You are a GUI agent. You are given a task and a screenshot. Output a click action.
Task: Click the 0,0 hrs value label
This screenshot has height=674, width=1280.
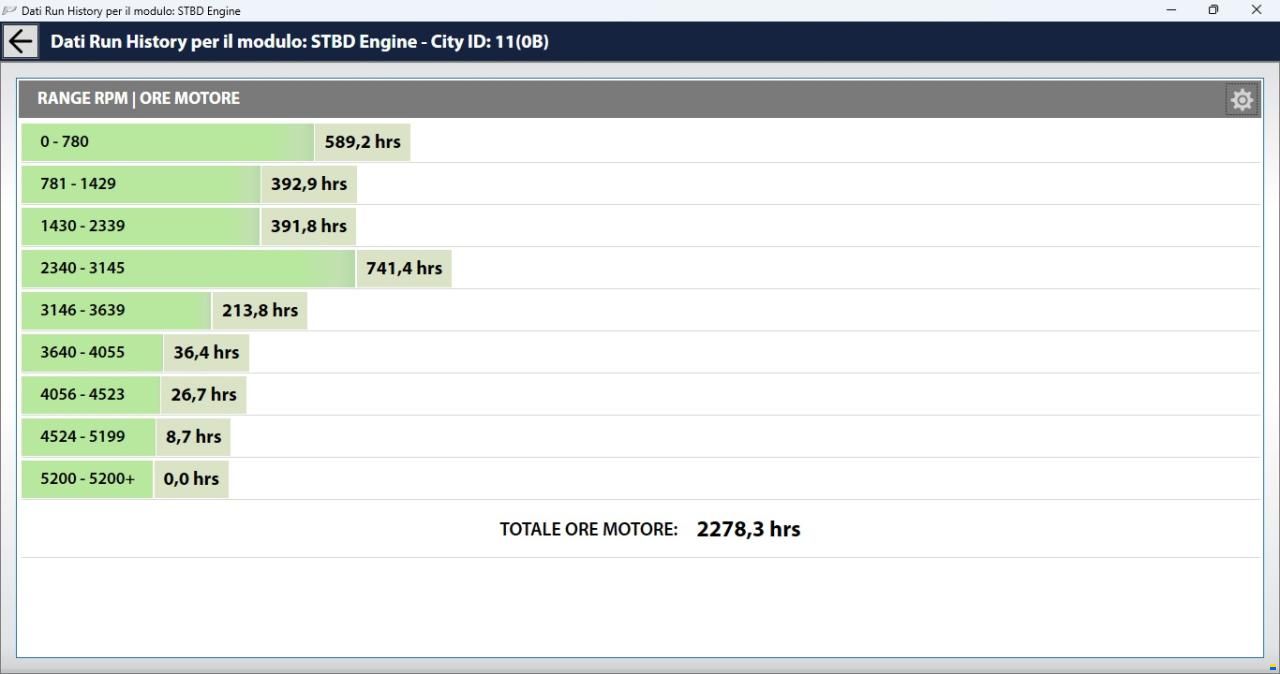pyautogui.click(x=191, y=478)
